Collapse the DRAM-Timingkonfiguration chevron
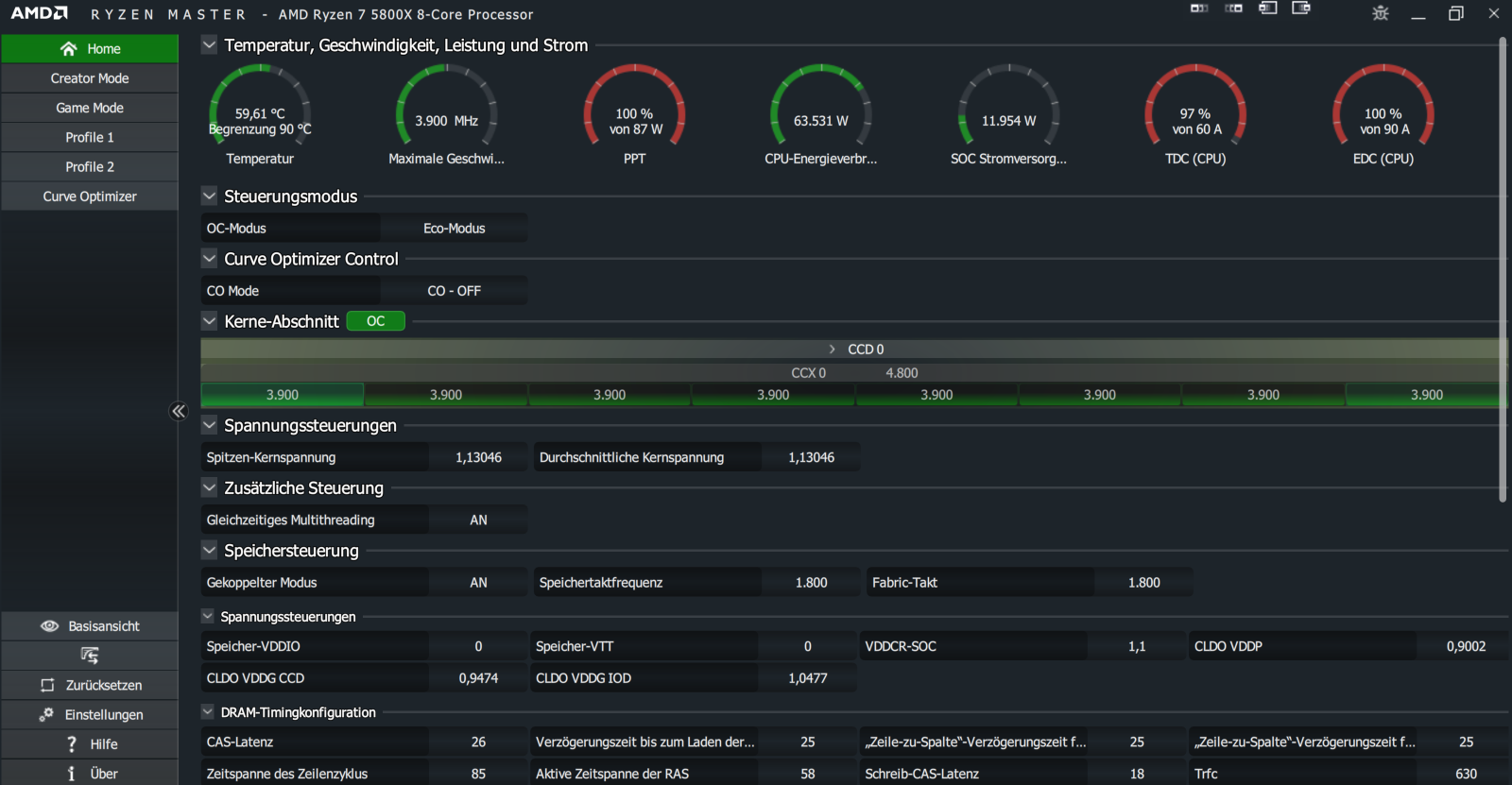 coord(208,711)
